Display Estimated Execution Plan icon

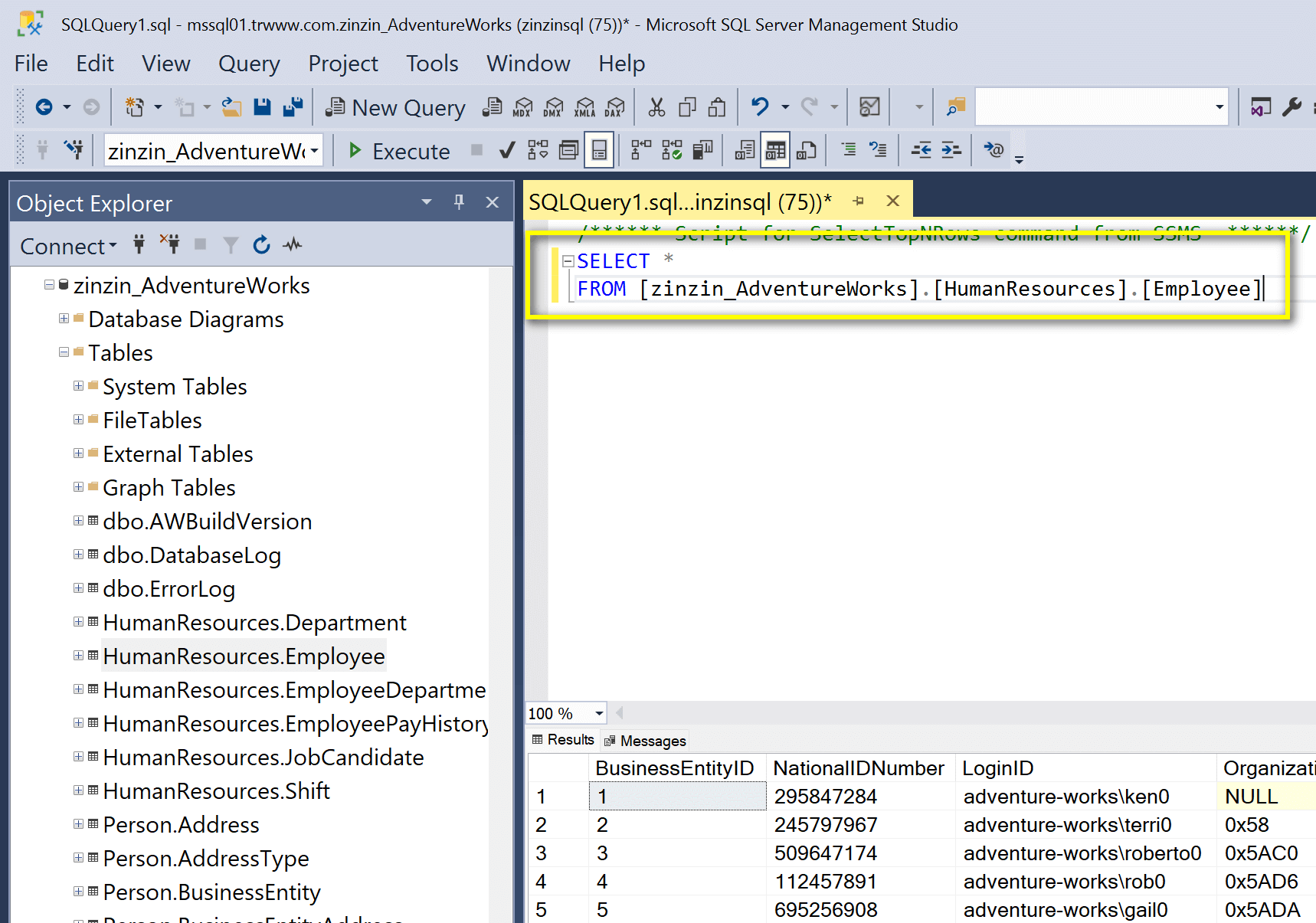pyautogui.click(x=539, y=150)
